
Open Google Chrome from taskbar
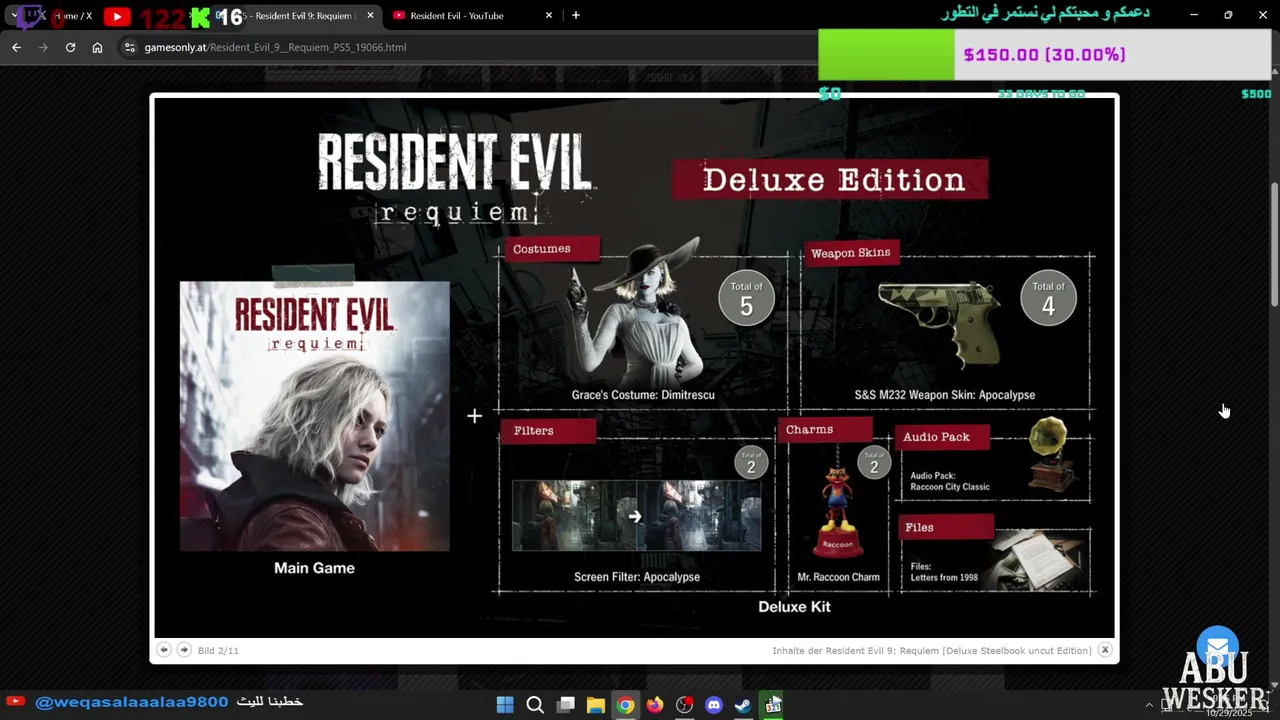point(625,705)
